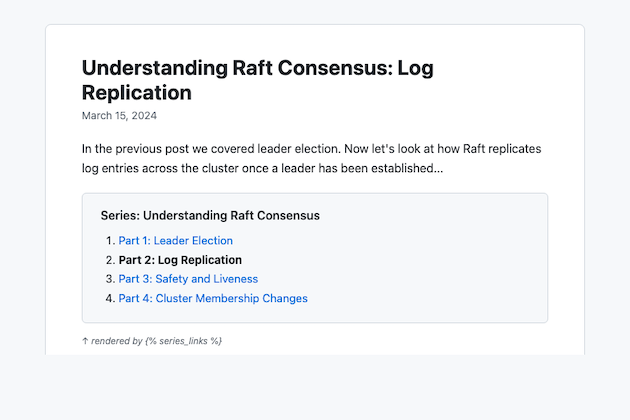The height and width of the screenshot is (420, 630).
Task: Click the up arrow in the rendered-by caption
Action: [85, 341]
